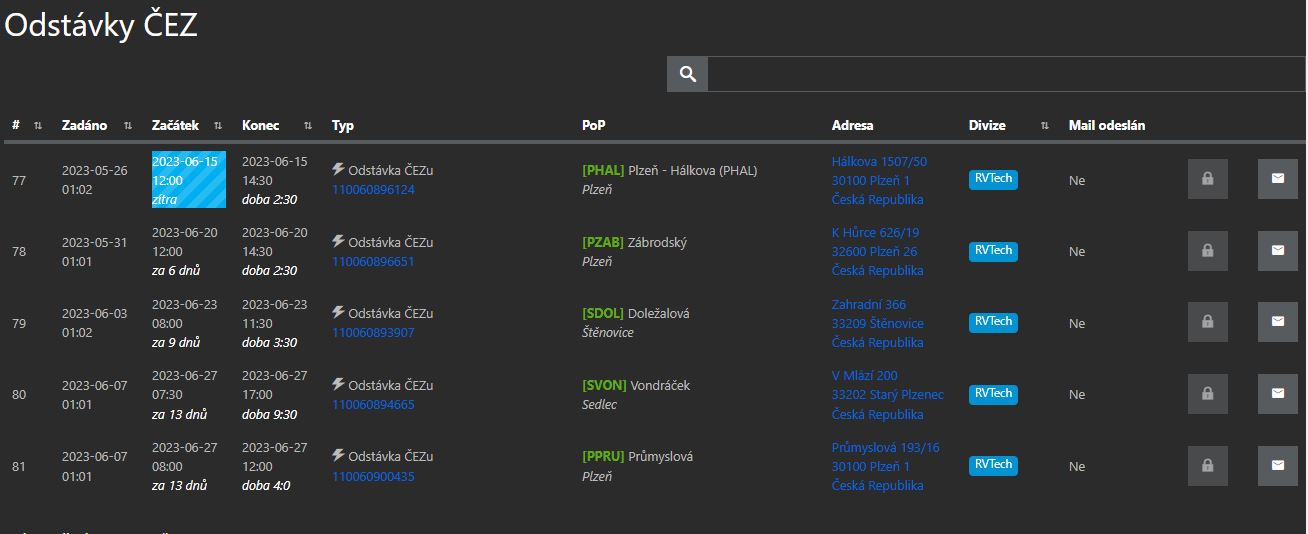Sort table by Začátek column
This screenshot has height=534, width=1308.
point(218,126)
